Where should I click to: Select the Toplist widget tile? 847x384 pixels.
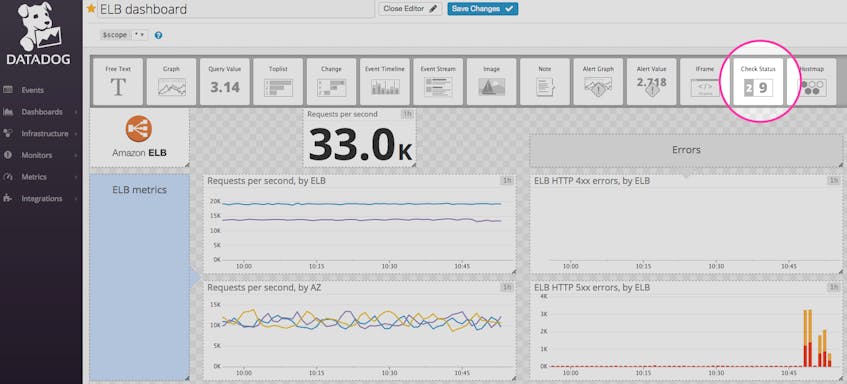(x=278, y=82)
